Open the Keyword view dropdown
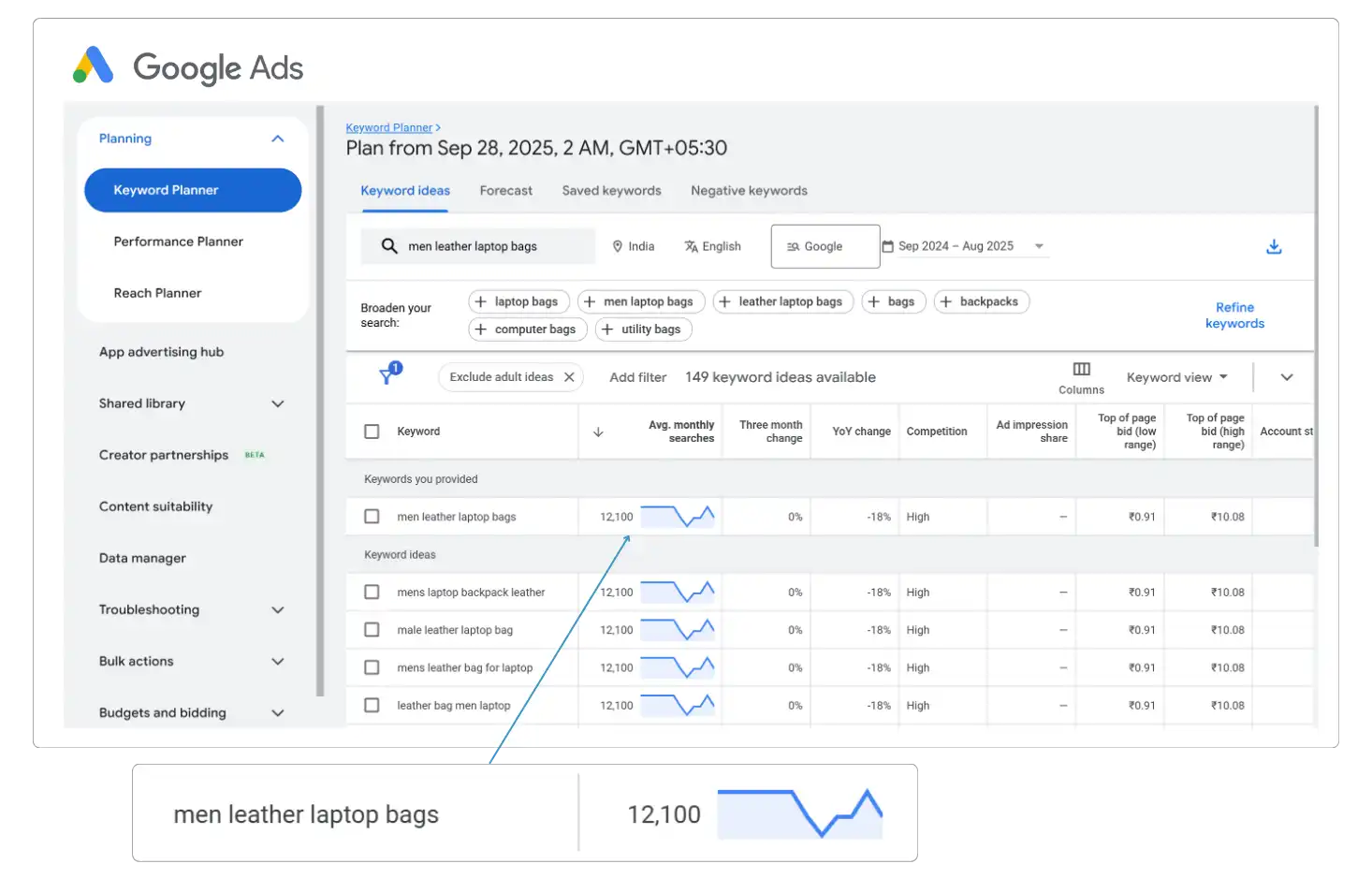The image size is (1372, 893). point(1175,376)
